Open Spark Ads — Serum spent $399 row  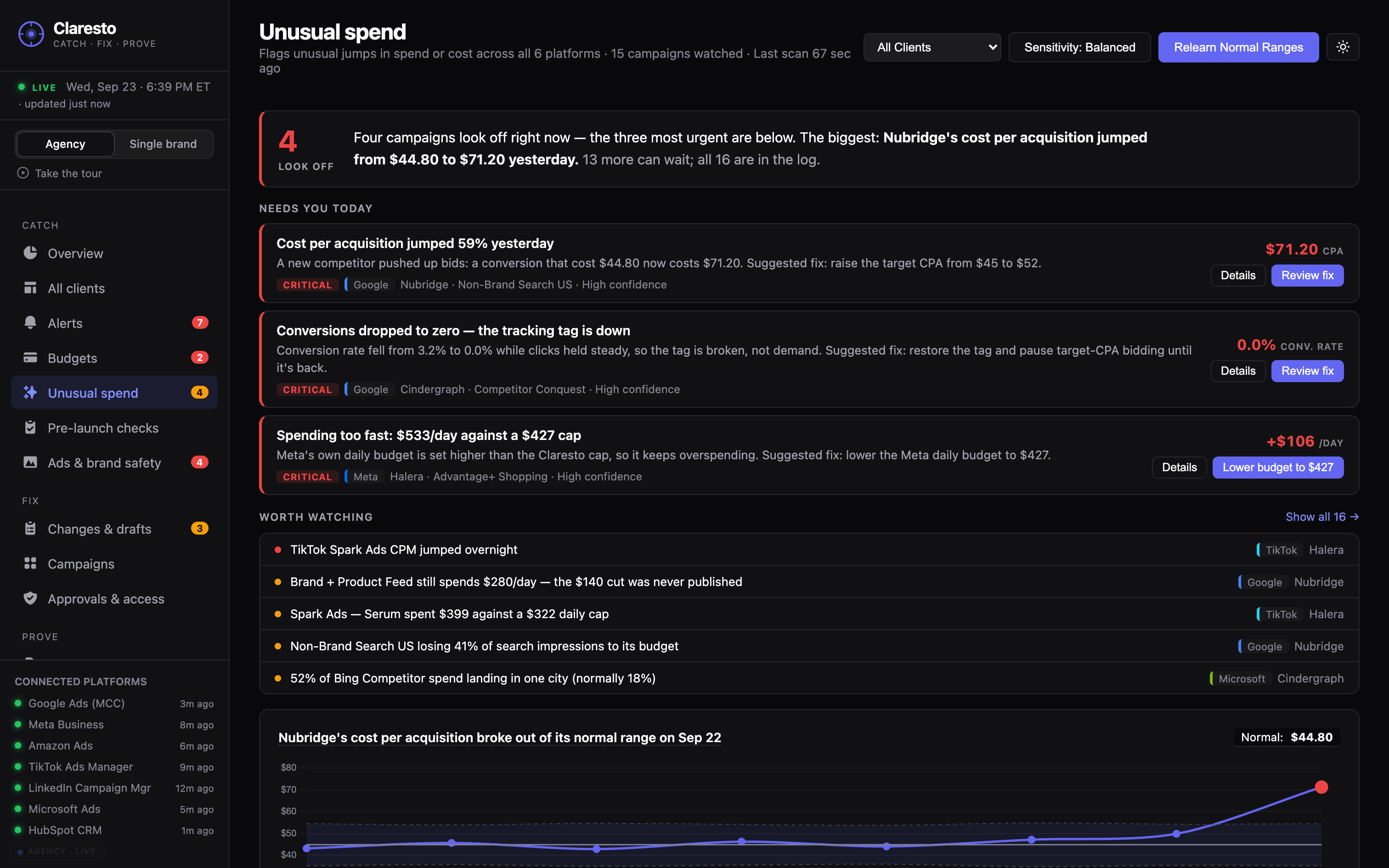809,614
